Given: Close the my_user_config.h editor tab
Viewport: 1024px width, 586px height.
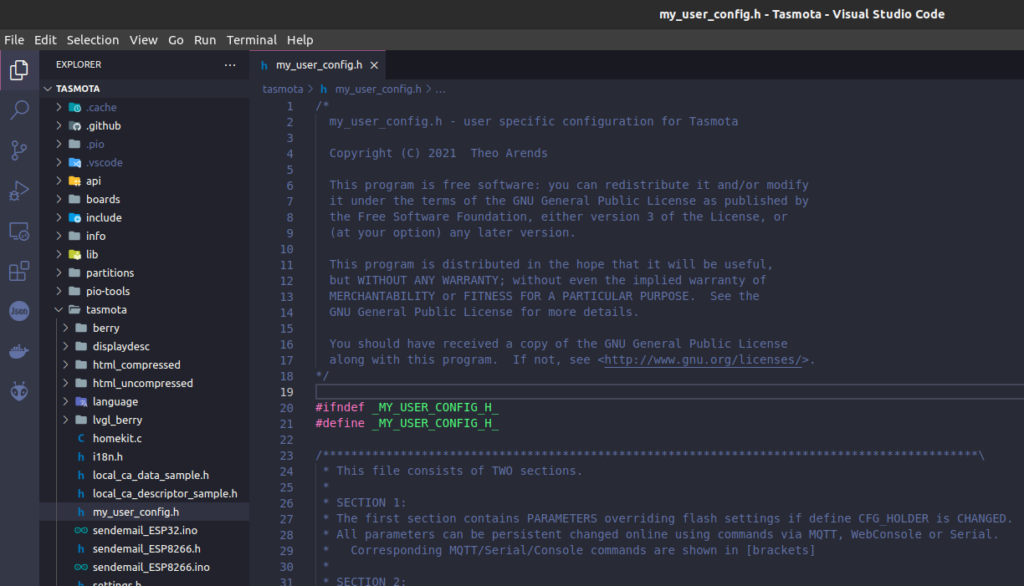Looking at the screenshot, I should point(374,65).
